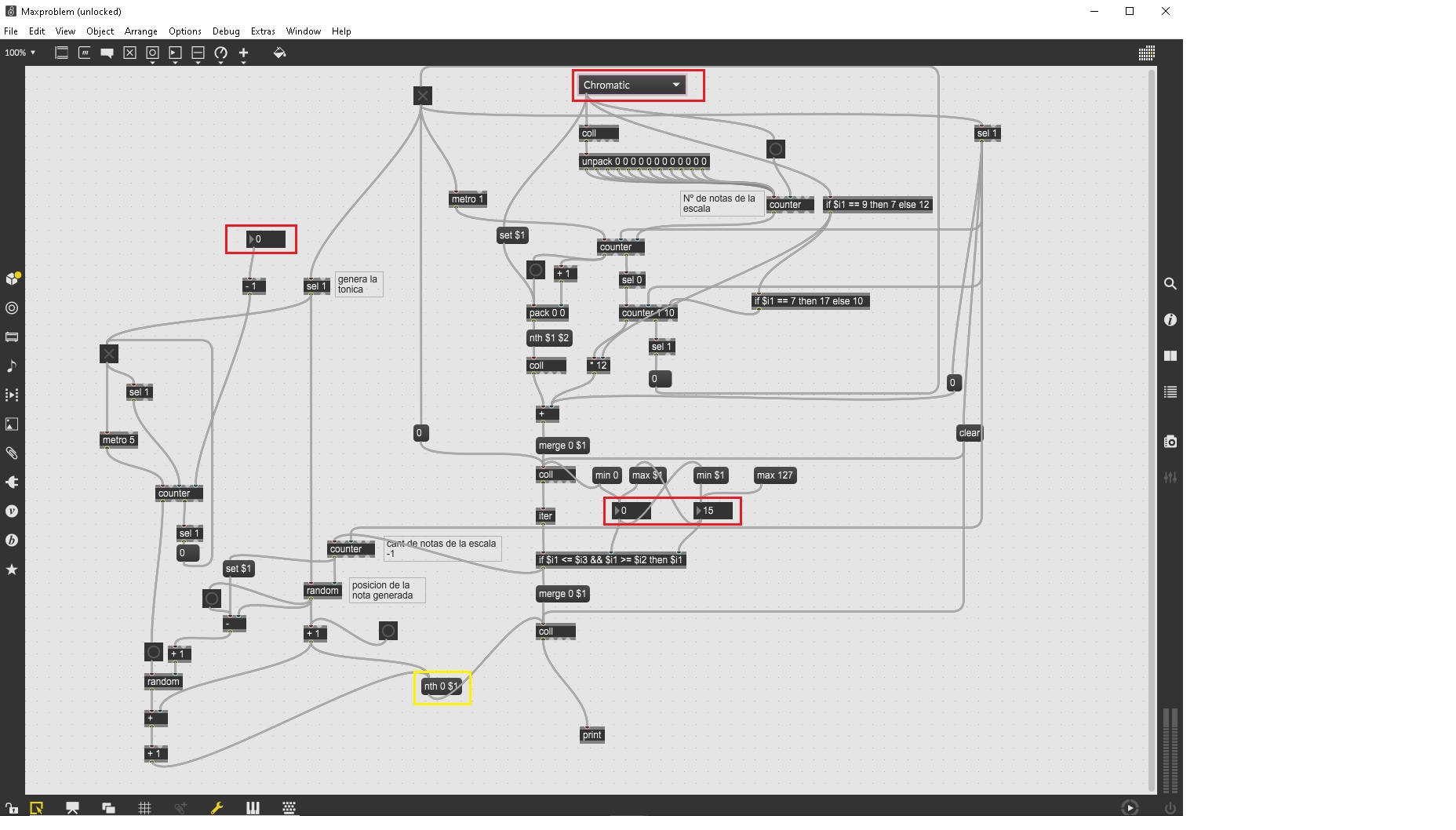The height and width of the screenshot is (830, 1456).
Task: Click the set $1 message above counter
Action: pos(512,235)
